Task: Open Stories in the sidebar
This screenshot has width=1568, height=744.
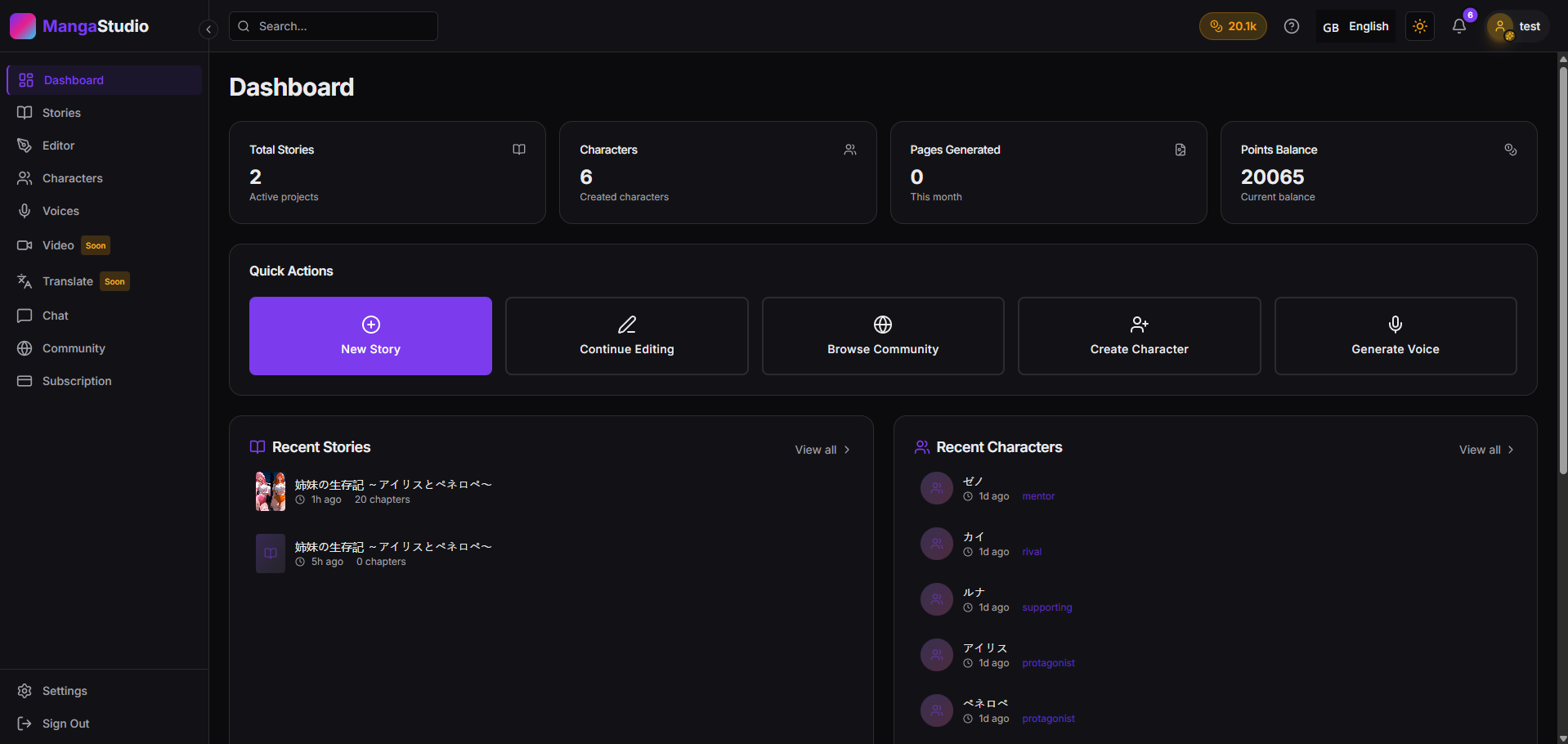Action: click(x=105, y=113)
